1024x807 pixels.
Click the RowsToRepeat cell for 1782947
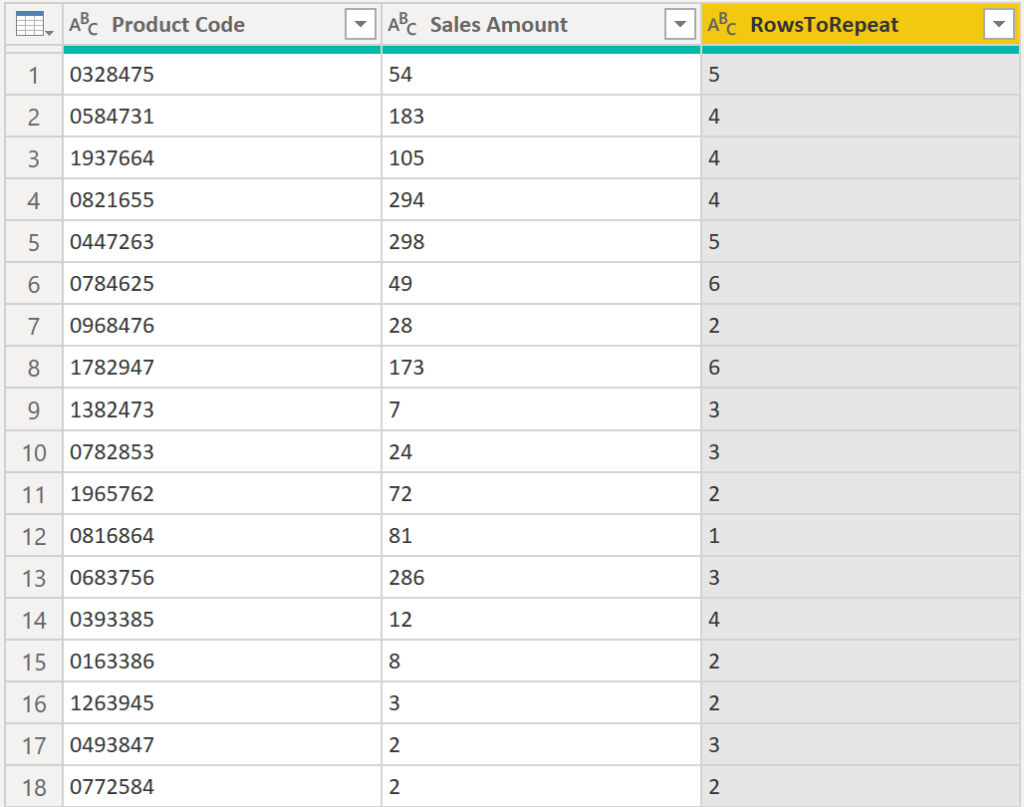tap(860, 367)
